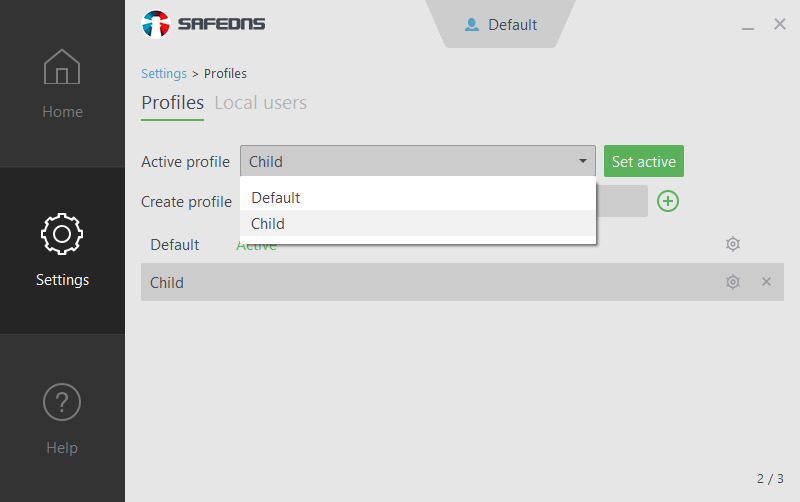Click the user icon in Default tab
Image resolution: width=800 pixels, height=502 pixels.
tap(472, 25)
